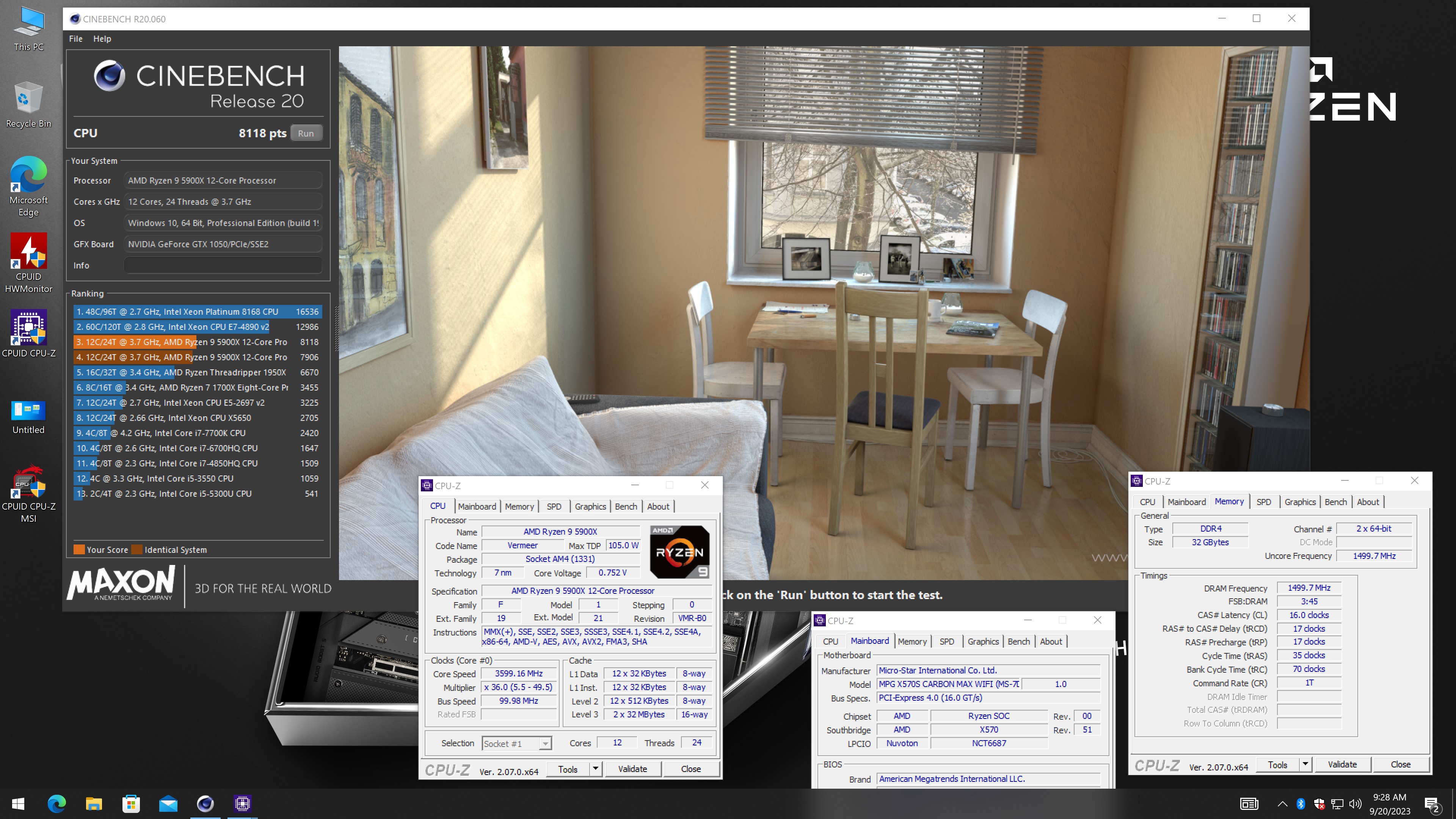Open Bench tab in CPU-Z Mainboard window
The height and width of the screenshot is (819, 1456).
coord(1018,642)
